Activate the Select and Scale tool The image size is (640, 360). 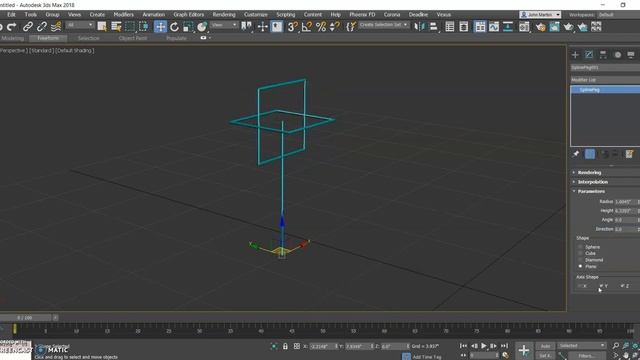188,27
